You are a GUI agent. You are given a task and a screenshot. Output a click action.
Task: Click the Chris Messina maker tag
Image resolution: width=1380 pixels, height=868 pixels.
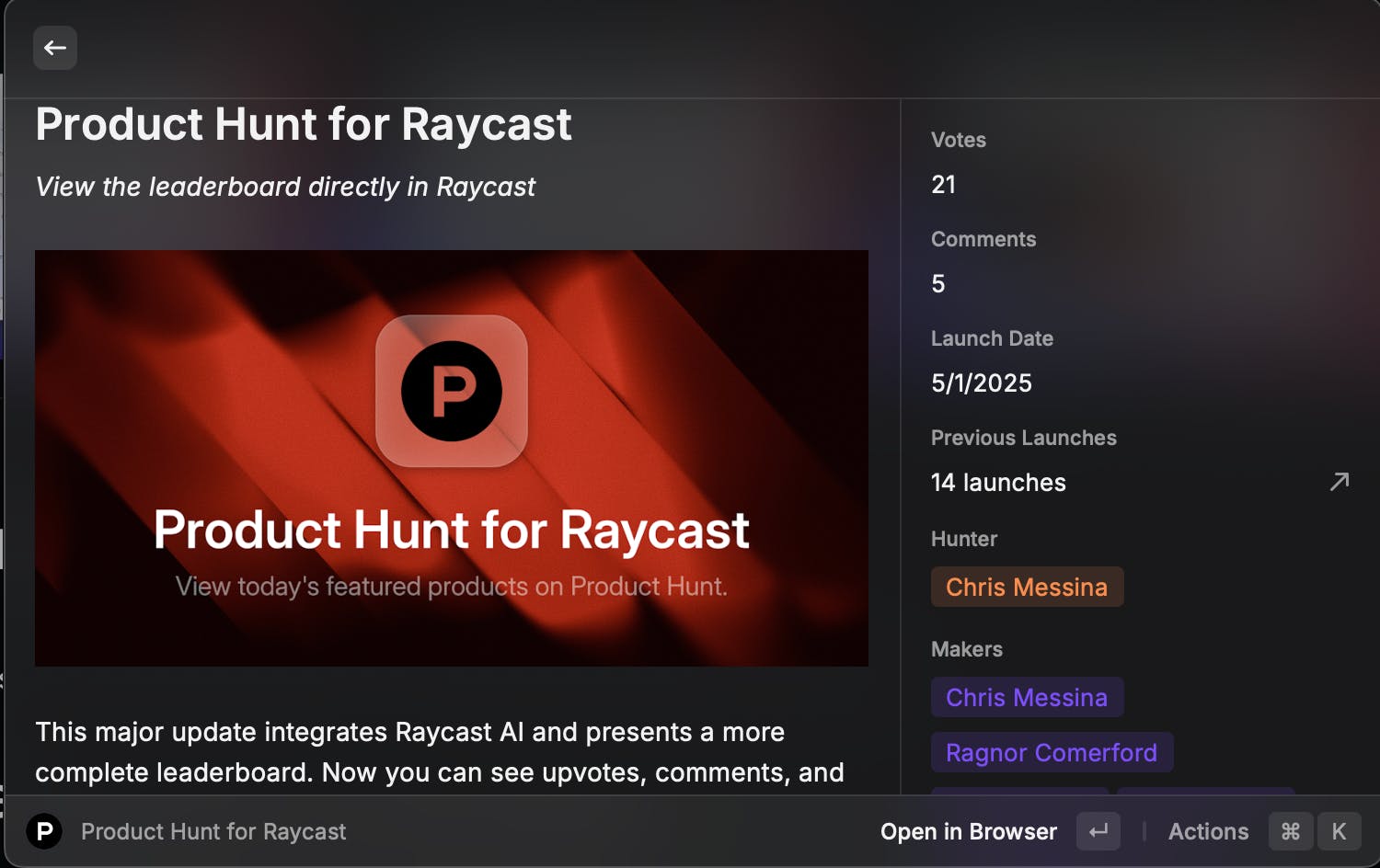(1027, 697)
